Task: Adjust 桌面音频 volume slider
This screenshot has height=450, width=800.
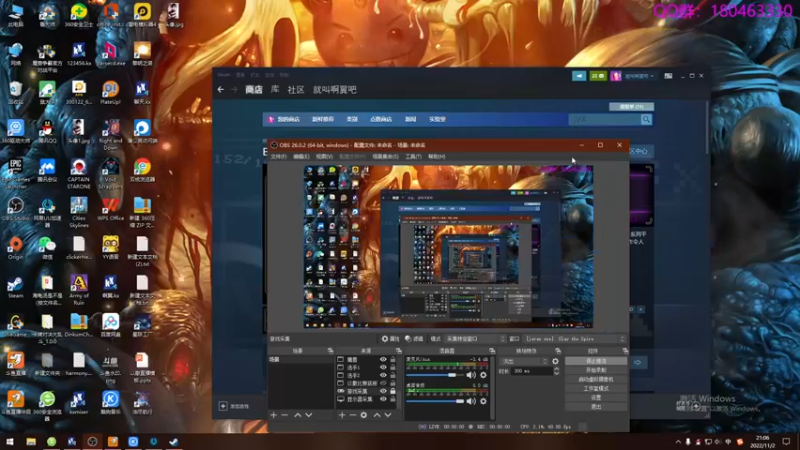Action: click(435, 402)
